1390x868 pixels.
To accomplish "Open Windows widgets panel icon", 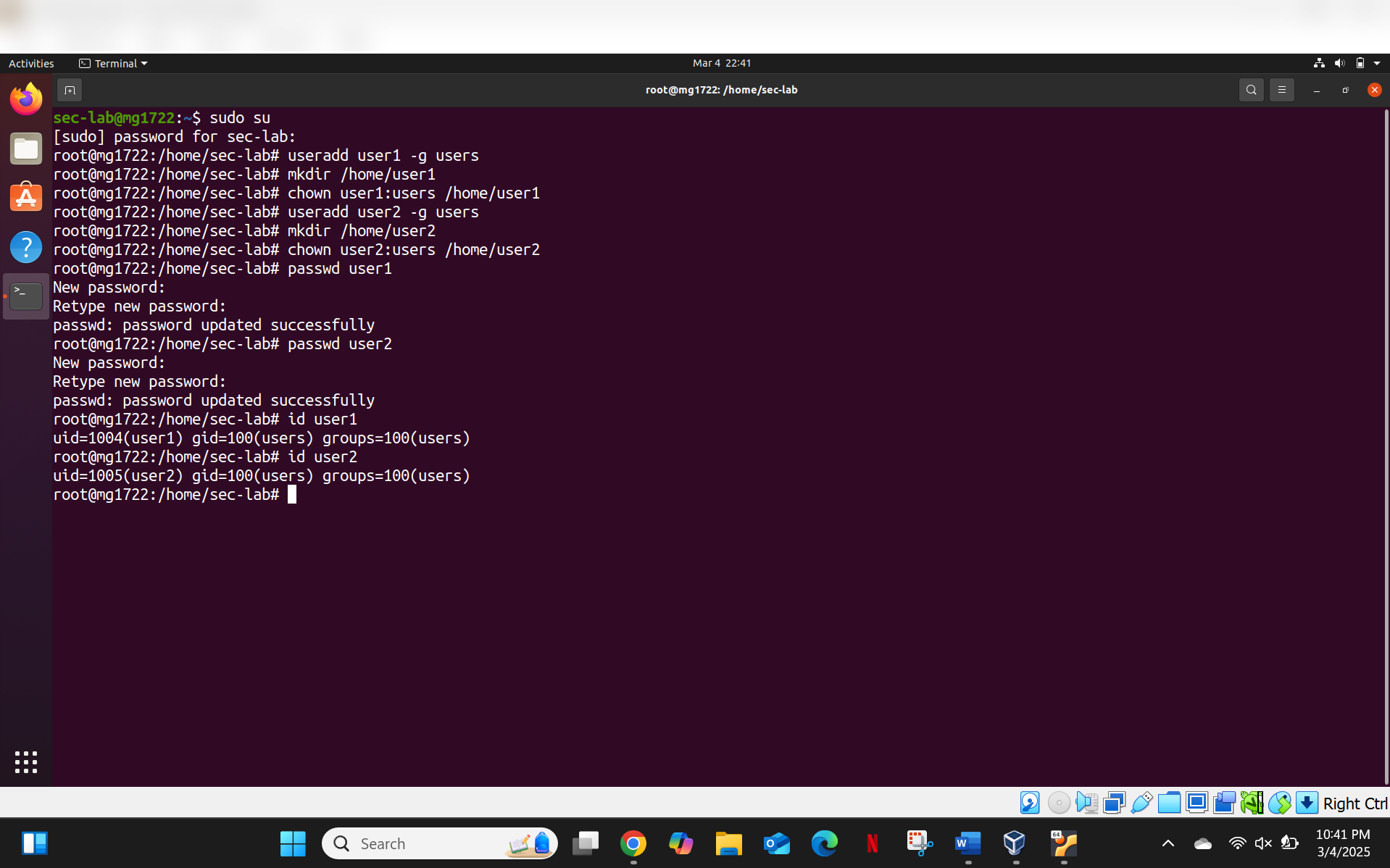I will coord(34,843).
